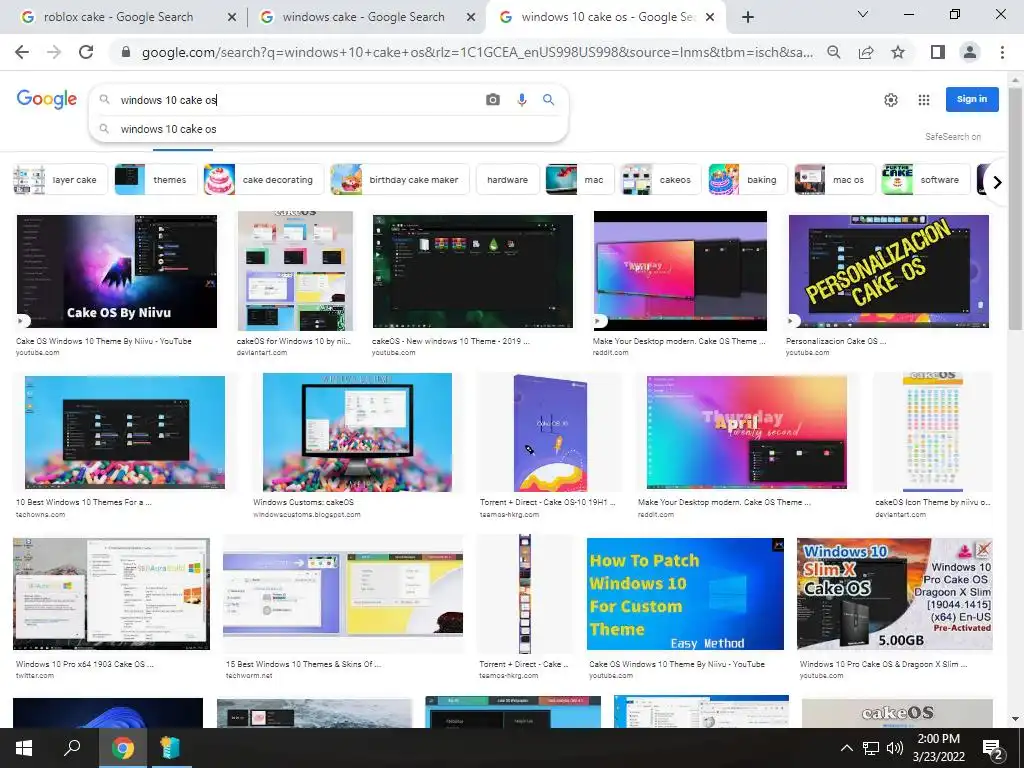1024x768 pixels.
Task: Click the Google logo
Action: pos(46,99)
